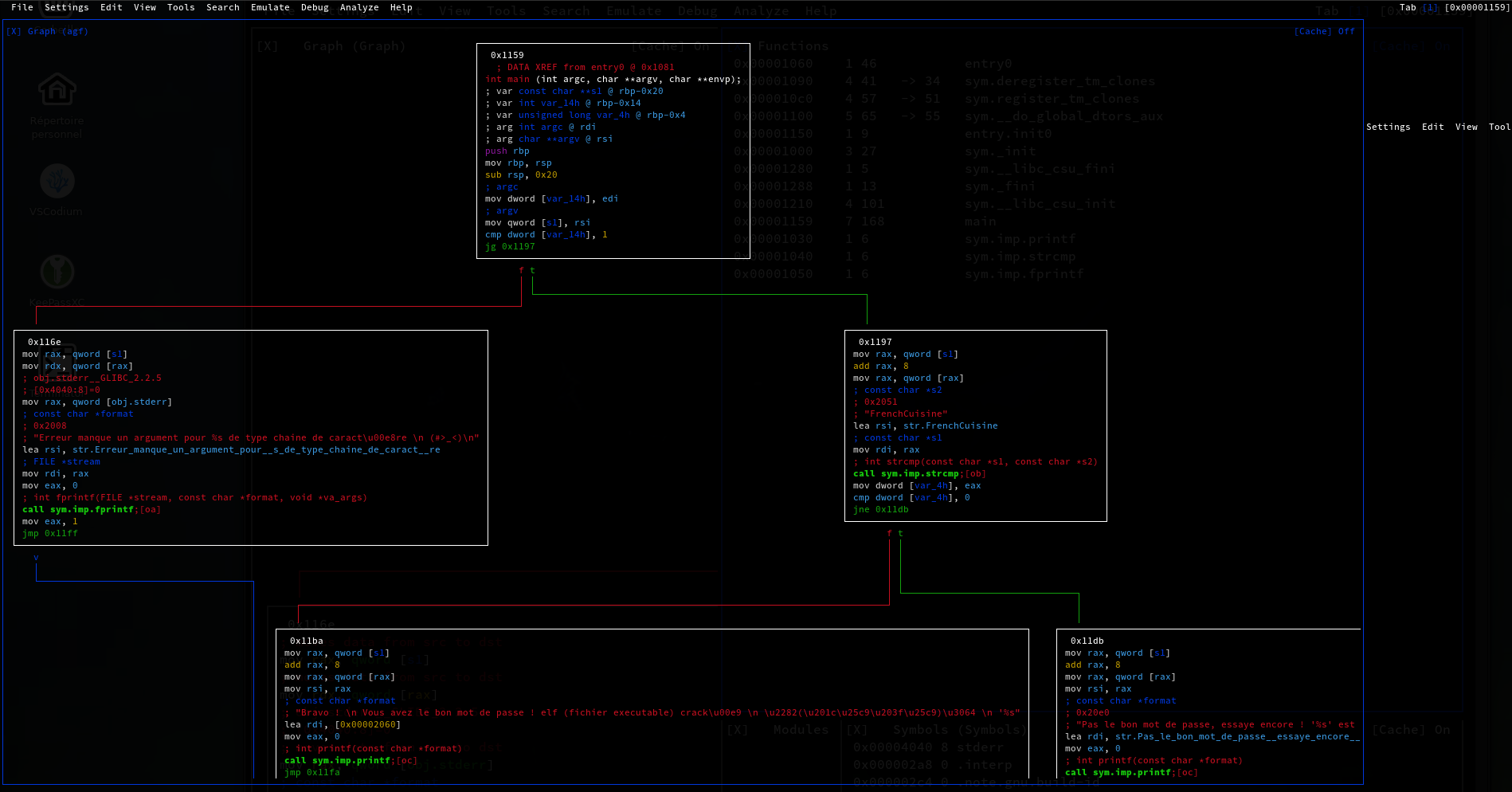
Task: Follow the 'call sym.imp.fprintf' instruction
Action: (x=92, y=509)
